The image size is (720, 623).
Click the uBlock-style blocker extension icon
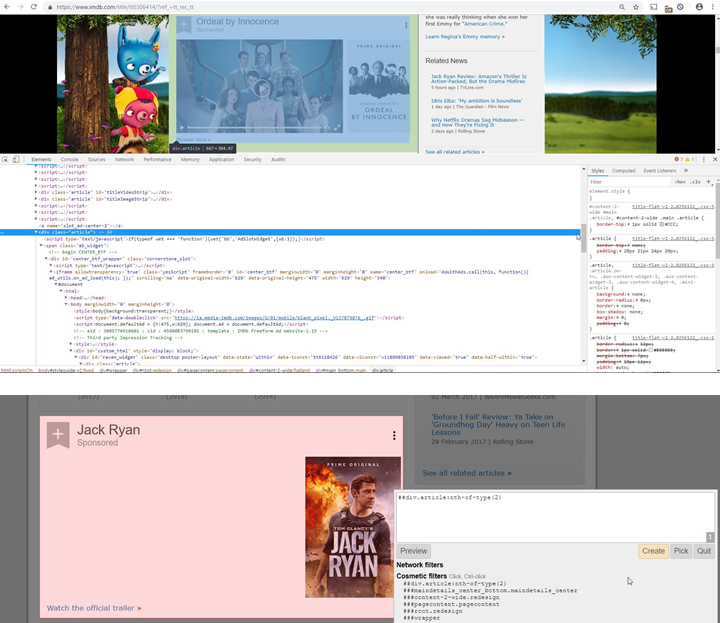(x=681, y=7)
